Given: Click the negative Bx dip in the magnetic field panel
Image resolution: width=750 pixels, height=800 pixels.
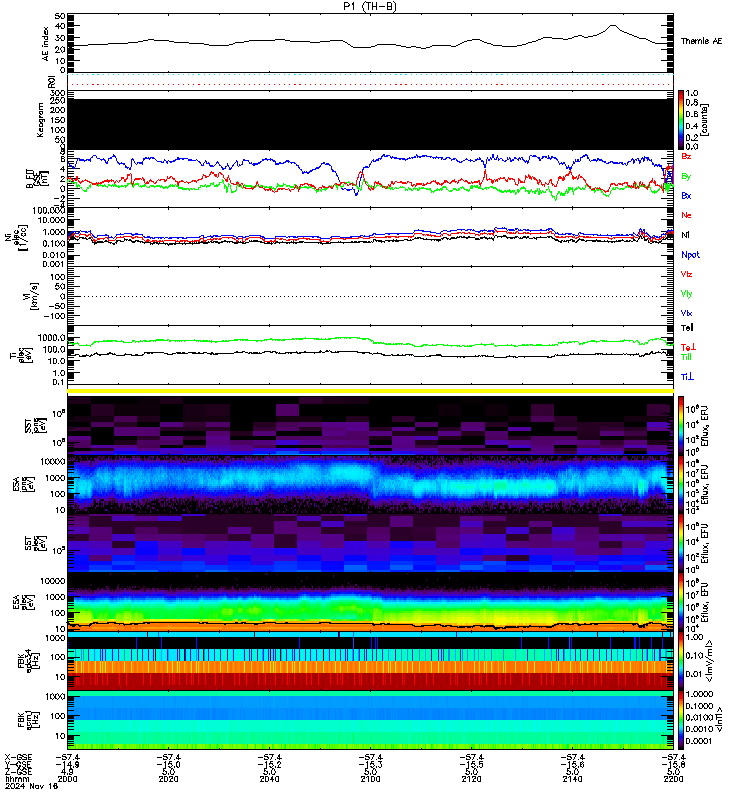Looking at the screenshot, I should pos(356,192).
